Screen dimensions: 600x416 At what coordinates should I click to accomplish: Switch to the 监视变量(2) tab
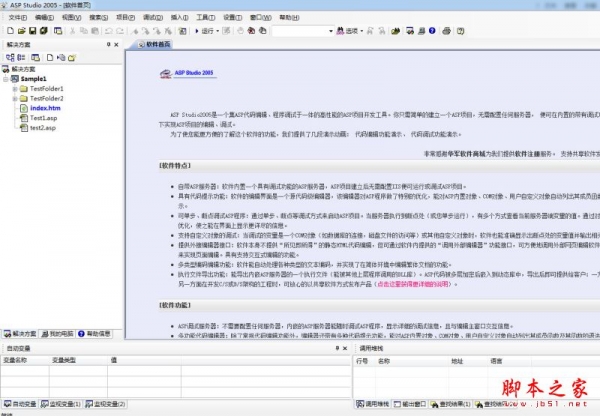pyautogui.click(x=105, y=404)
